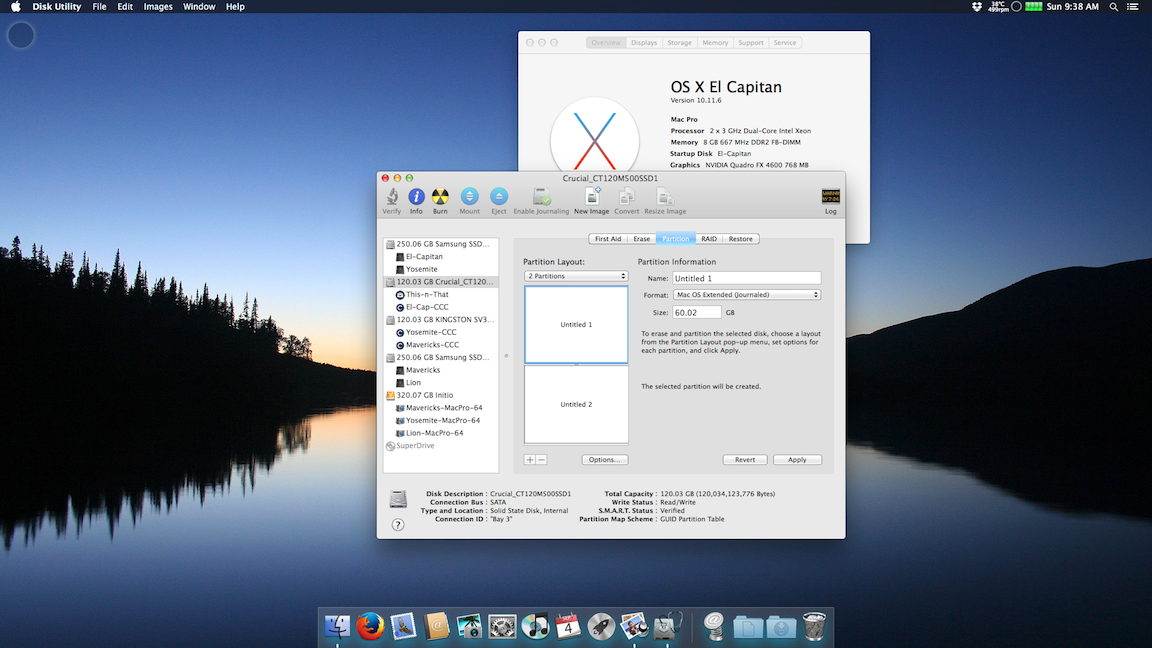1152x648 pixels.
Task: Switch to the Restore tab
Action: [x=741, y=239]
